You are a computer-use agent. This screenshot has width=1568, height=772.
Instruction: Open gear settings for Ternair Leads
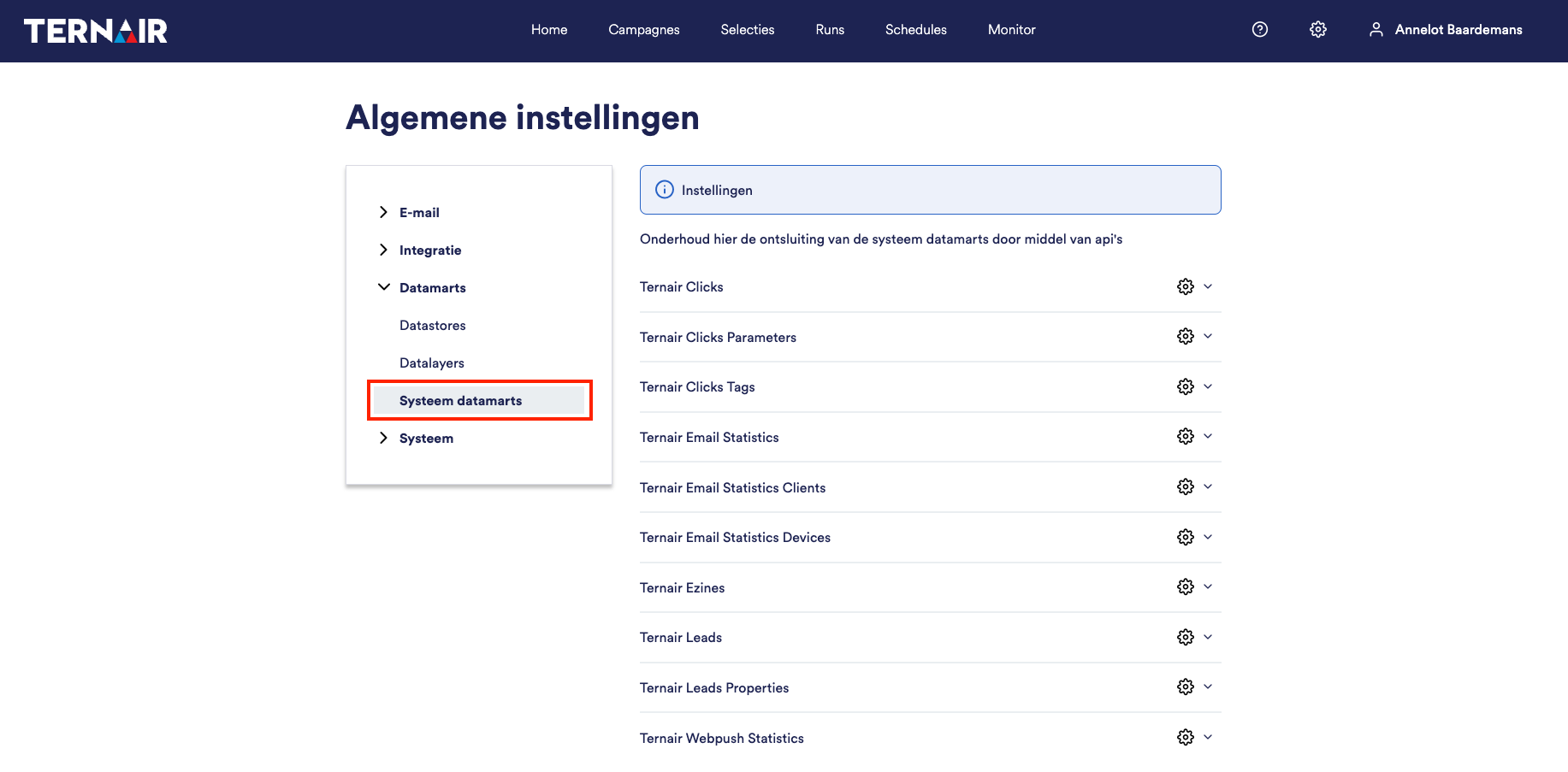pyautogui.click(x=1185, y=638)
